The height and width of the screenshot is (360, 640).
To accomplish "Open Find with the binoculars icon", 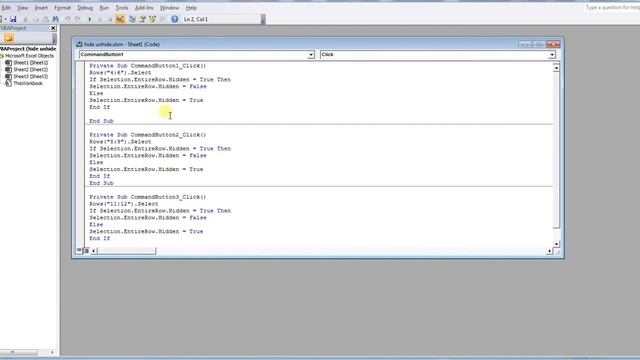I will coord(56,19).
